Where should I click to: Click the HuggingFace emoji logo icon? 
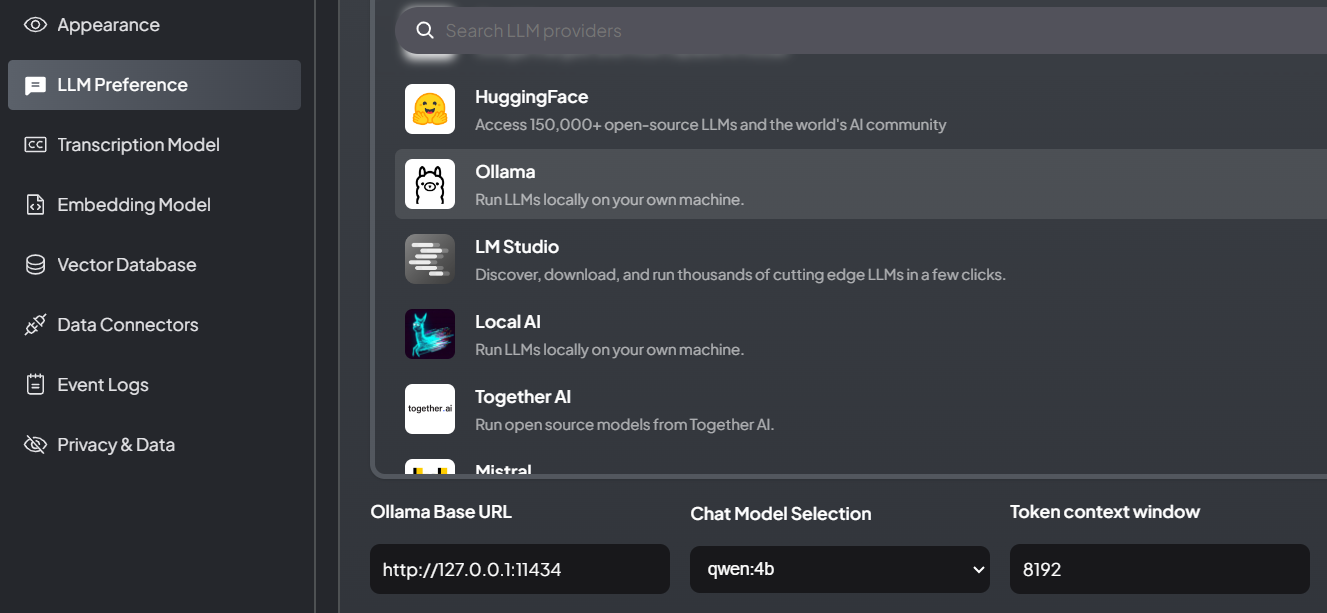click(430, 109)
